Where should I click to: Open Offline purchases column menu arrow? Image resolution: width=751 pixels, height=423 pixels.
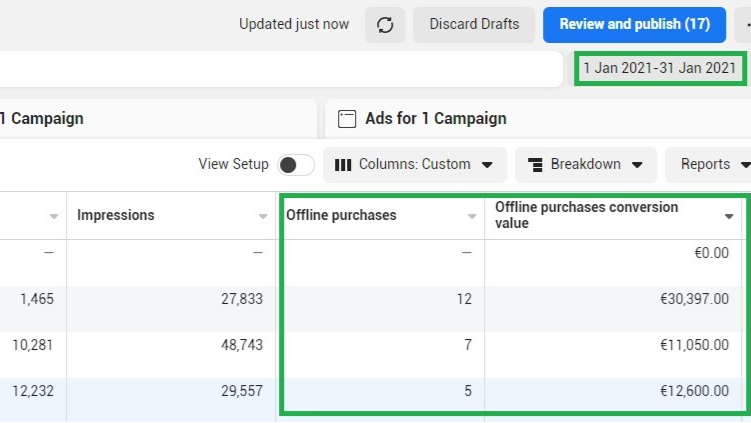tap(472, 216)
